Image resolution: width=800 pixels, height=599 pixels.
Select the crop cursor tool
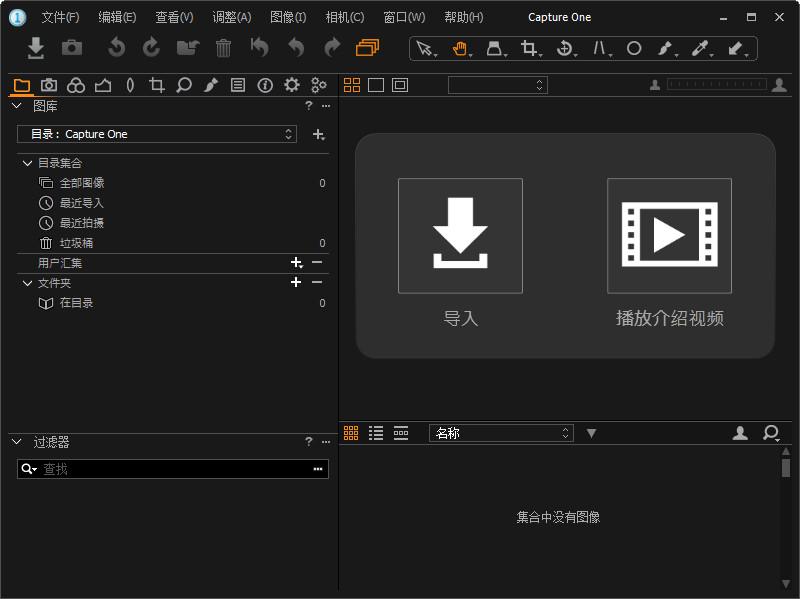[x=530, y=48]
